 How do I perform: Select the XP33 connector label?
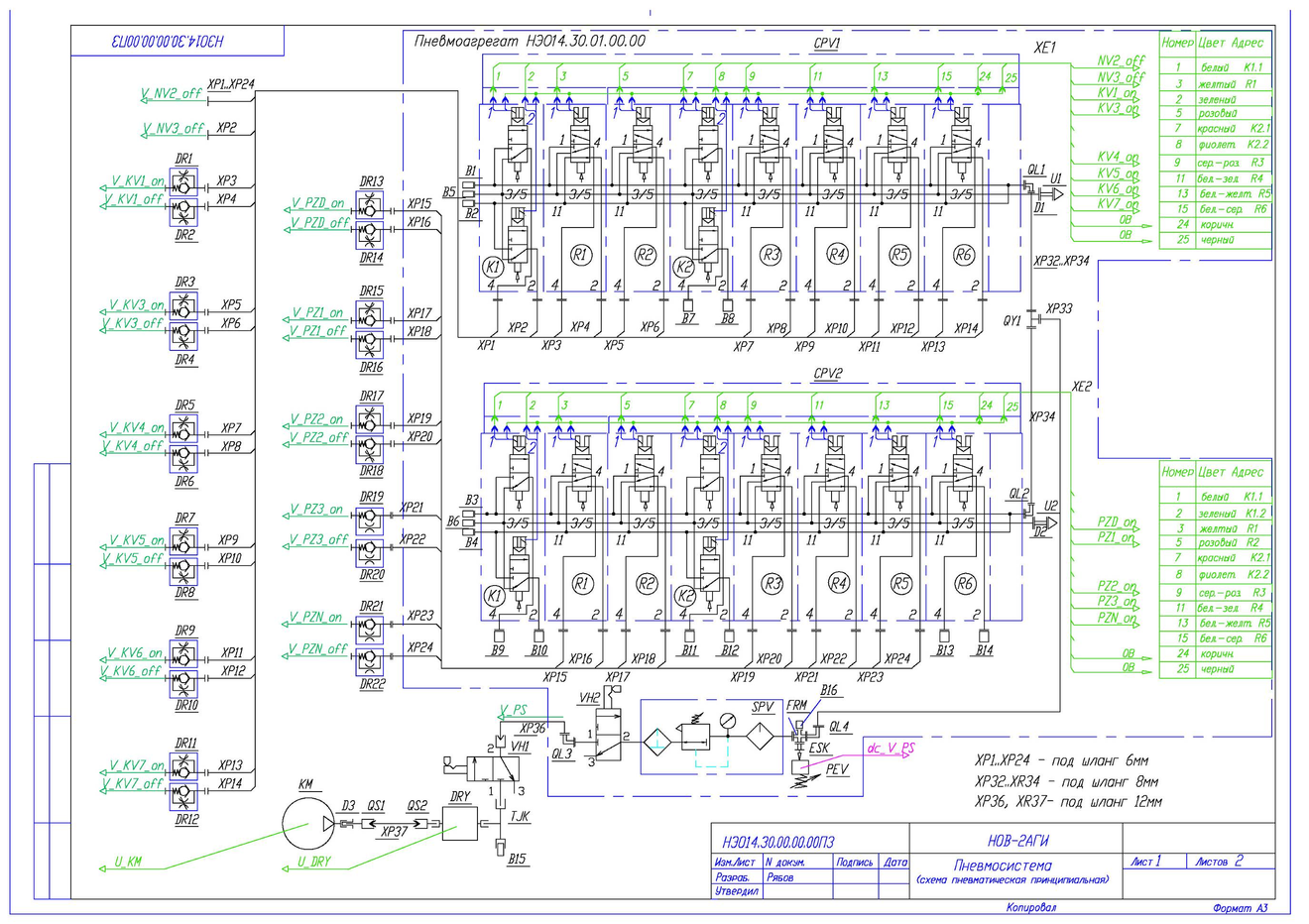1059,309
